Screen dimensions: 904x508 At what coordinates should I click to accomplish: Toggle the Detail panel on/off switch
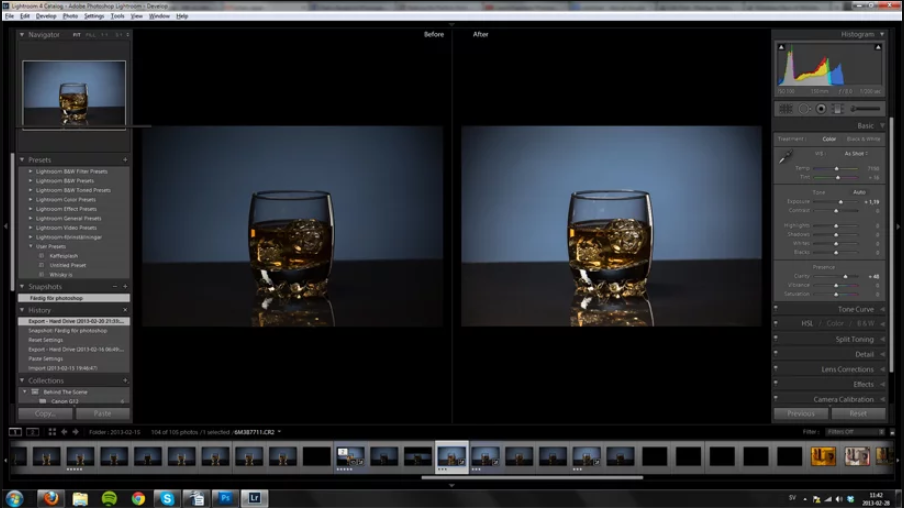pos(775,353)
